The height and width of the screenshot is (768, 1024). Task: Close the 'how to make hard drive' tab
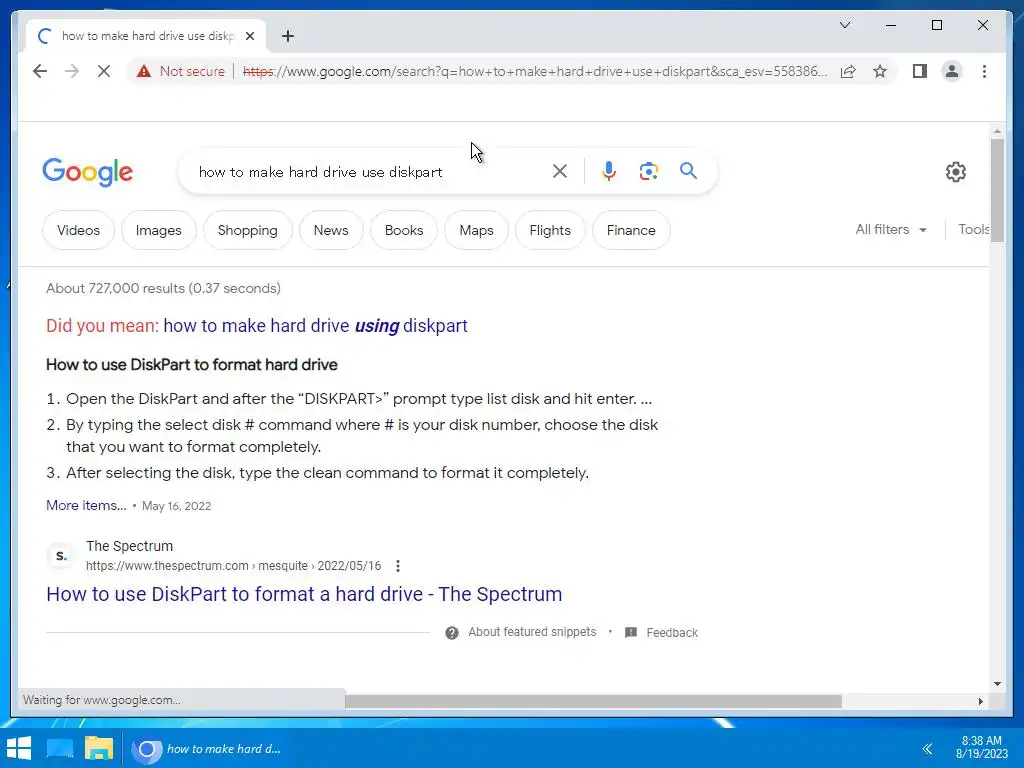pyautogui.click(x=249, y=36)
